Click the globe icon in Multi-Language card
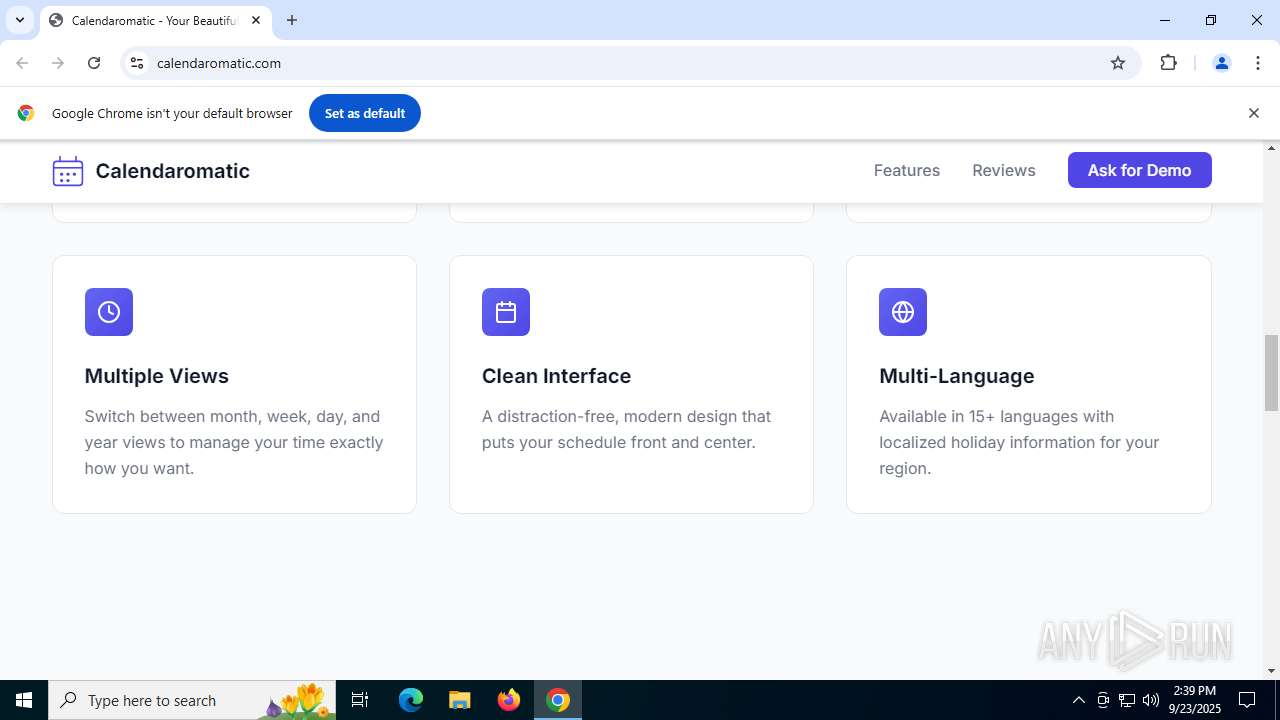Viewport: 1280px width, 720px height. coord(903,312)
